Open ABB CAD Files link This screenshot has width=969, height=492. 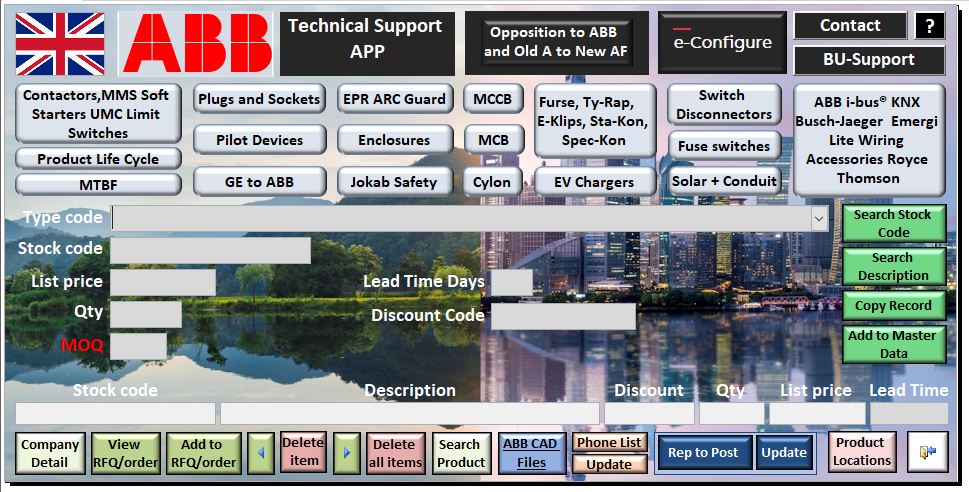coord(531,453)
